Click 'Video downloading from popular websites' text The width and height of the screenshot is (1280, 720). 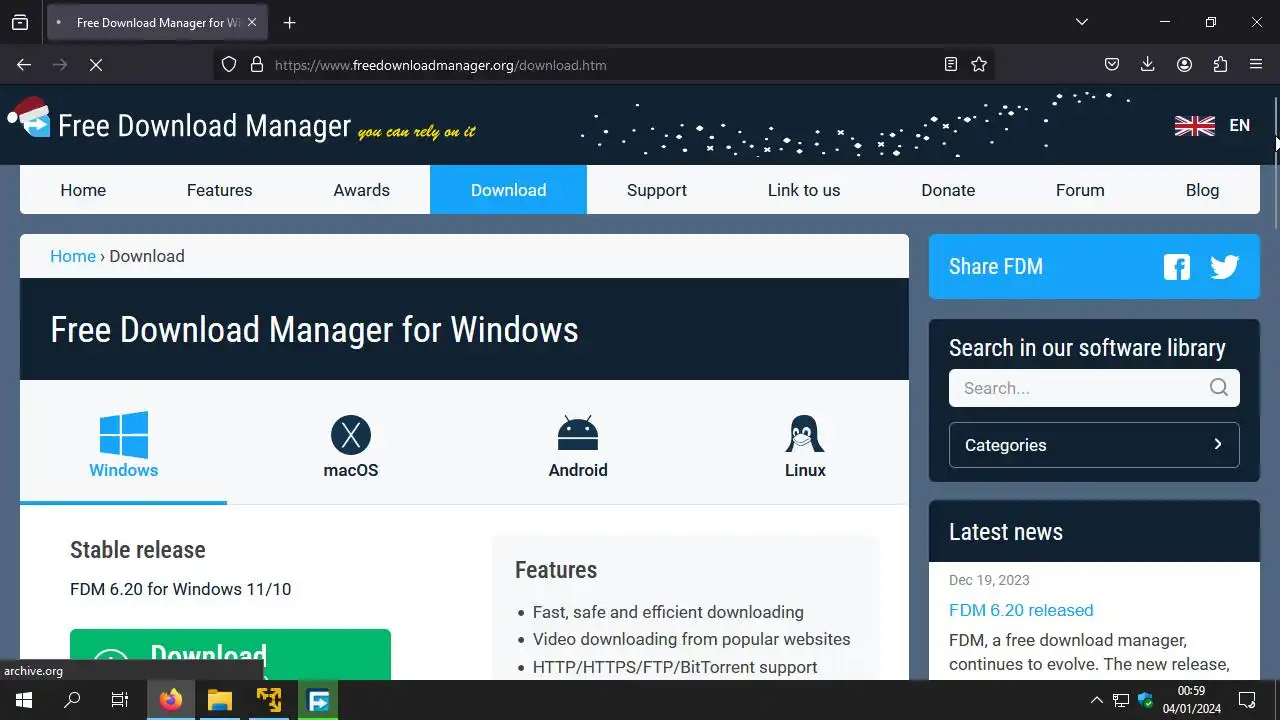[x=691, y=639]
